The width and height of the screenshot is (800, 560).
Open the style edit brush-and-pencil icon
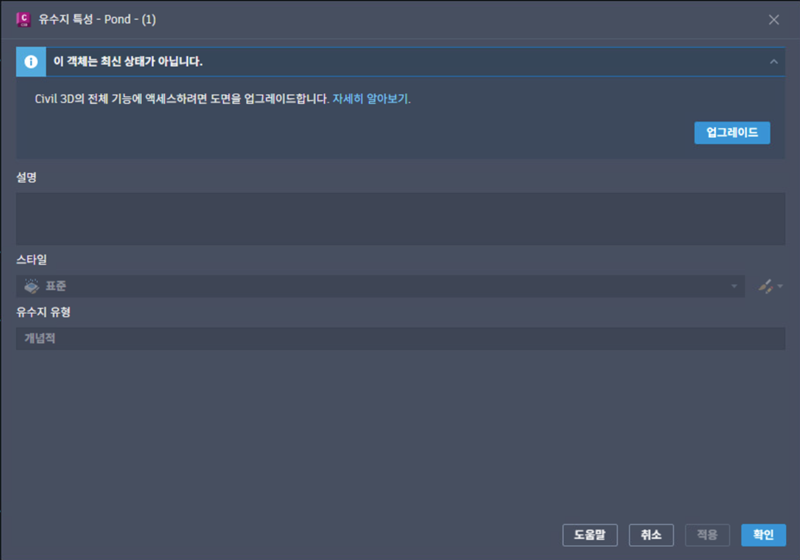pyautogui.click(x=765, y=286)
